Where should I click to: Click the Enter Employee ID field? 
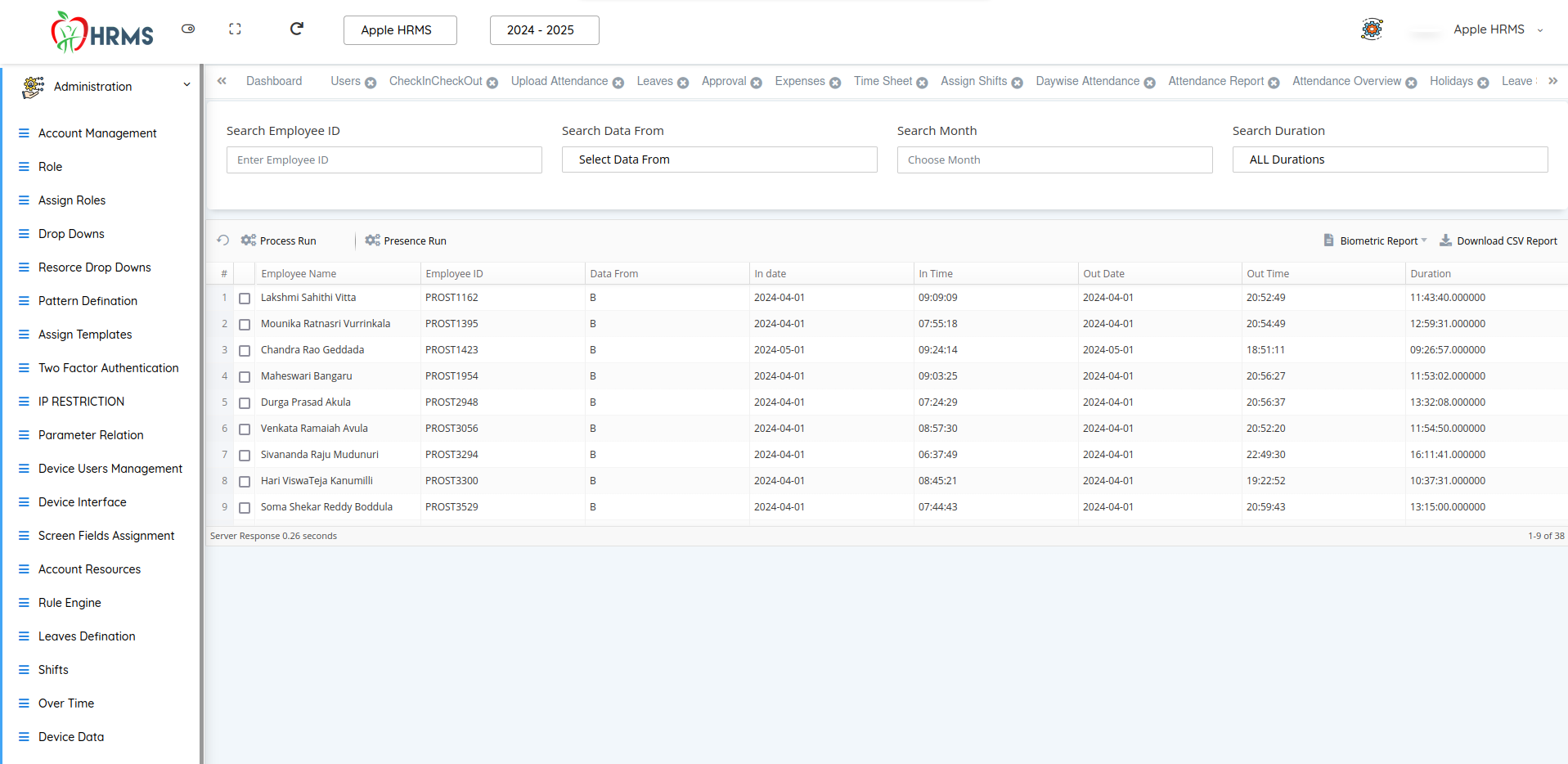384,160
